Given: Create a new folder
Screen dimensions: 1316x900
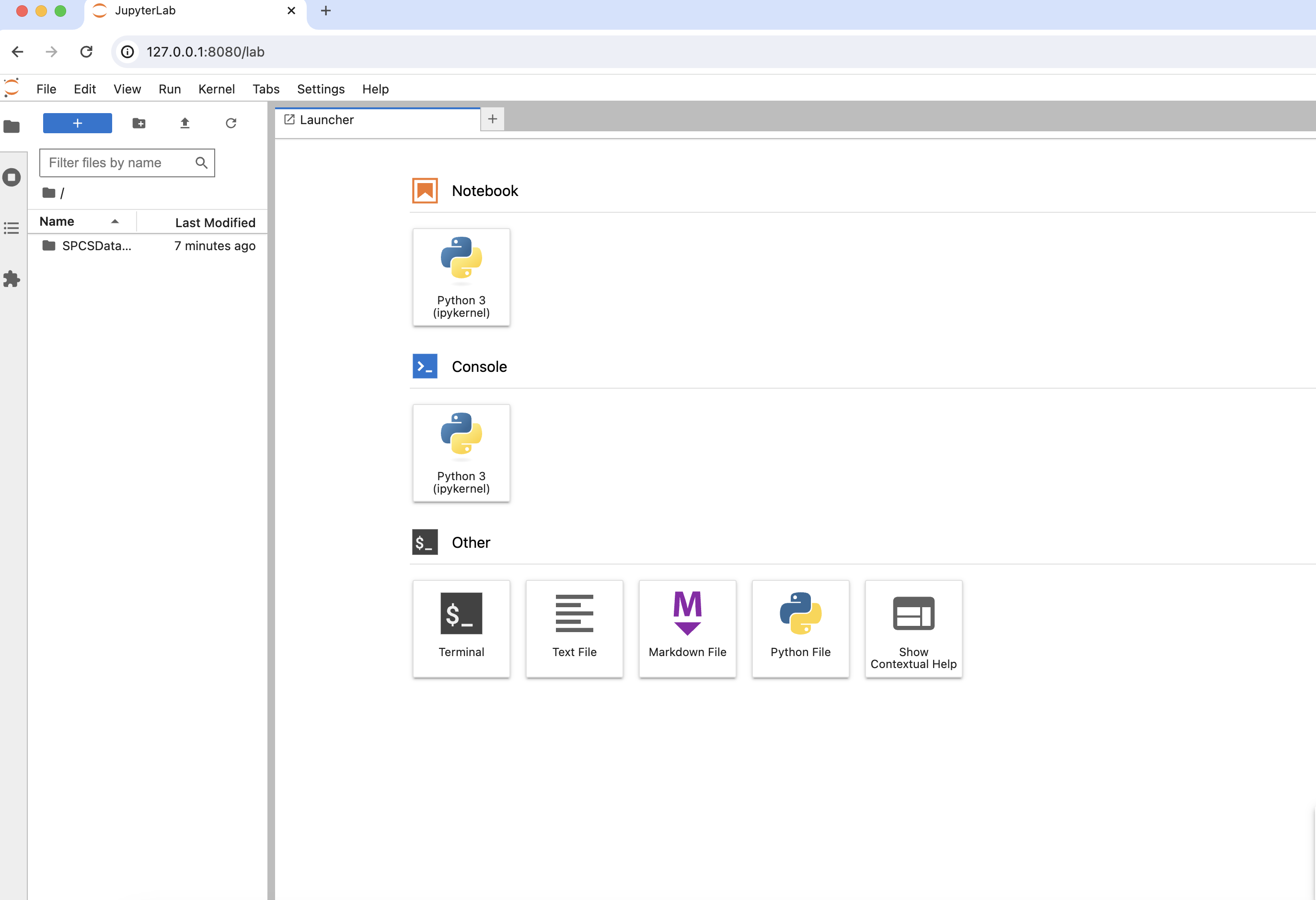Looking at the screenshot, I should 139,123.
